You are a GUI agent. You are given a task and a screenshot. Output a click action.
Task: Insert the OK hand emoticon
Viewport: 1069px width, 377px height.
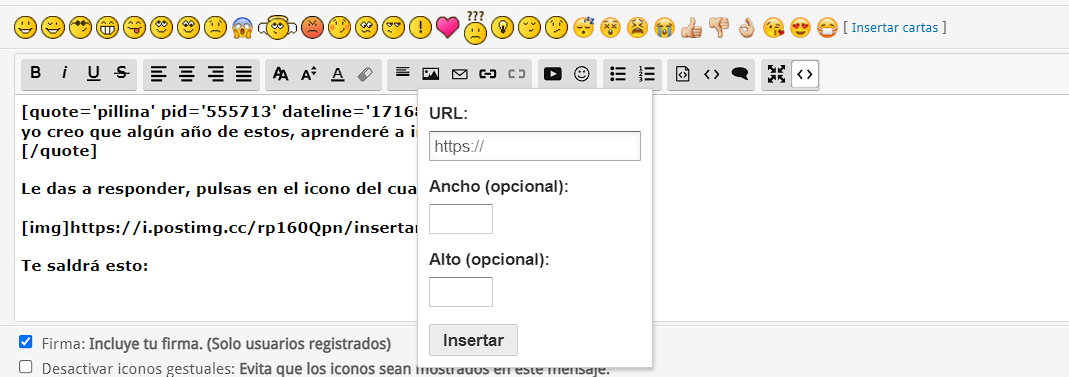pyautogui.click(x=747, y=28)
